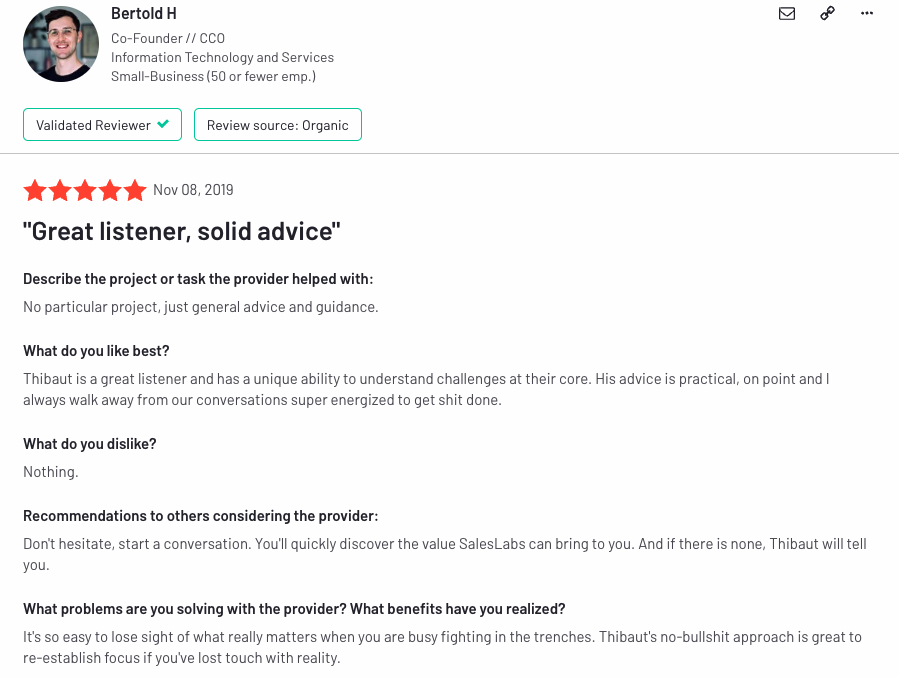Click the envelope email icon
Image resolution: width=899 pixels, height=678 pixels.
click(787, 13)
